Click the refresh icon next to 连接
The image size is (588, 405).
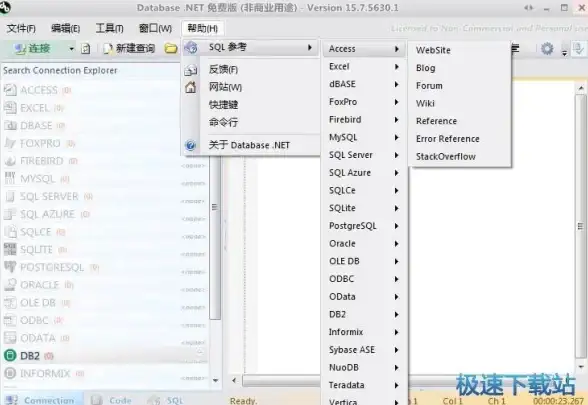tap(86, 49)
